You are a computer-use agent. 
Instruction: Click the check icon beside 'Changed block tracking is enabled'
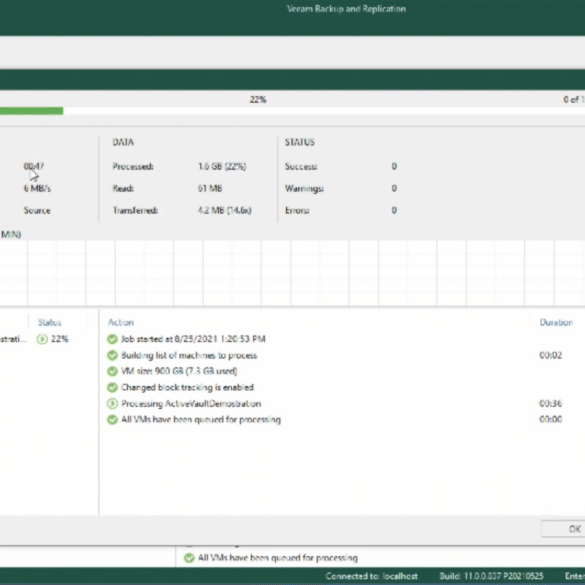(112, 387)
